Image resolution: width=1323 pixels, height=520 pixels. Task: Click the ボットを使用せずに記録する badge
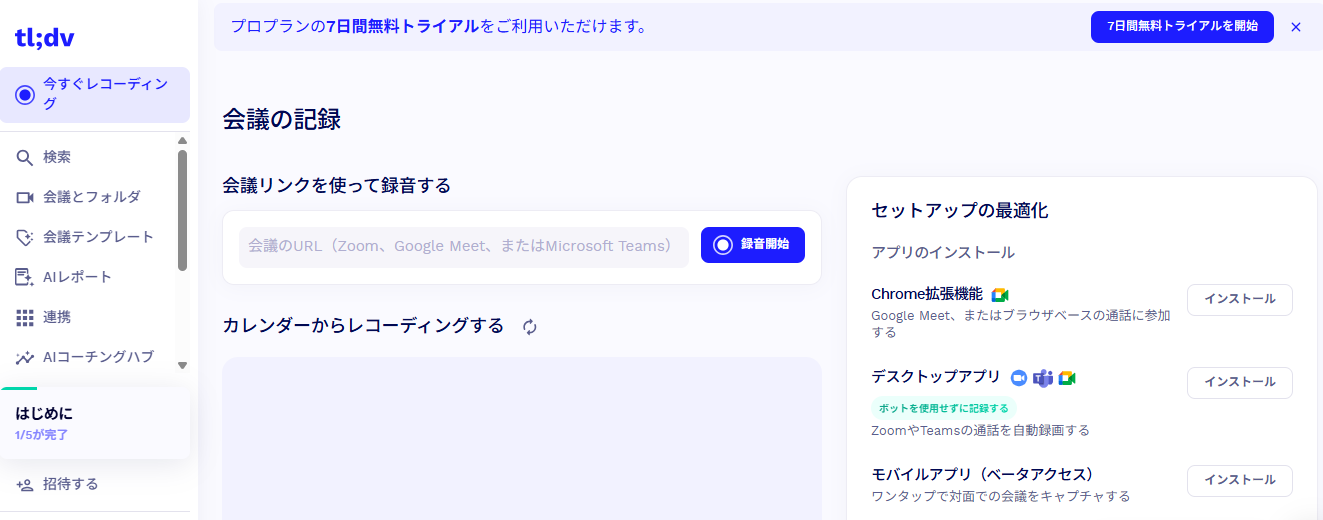click(944, 408)
